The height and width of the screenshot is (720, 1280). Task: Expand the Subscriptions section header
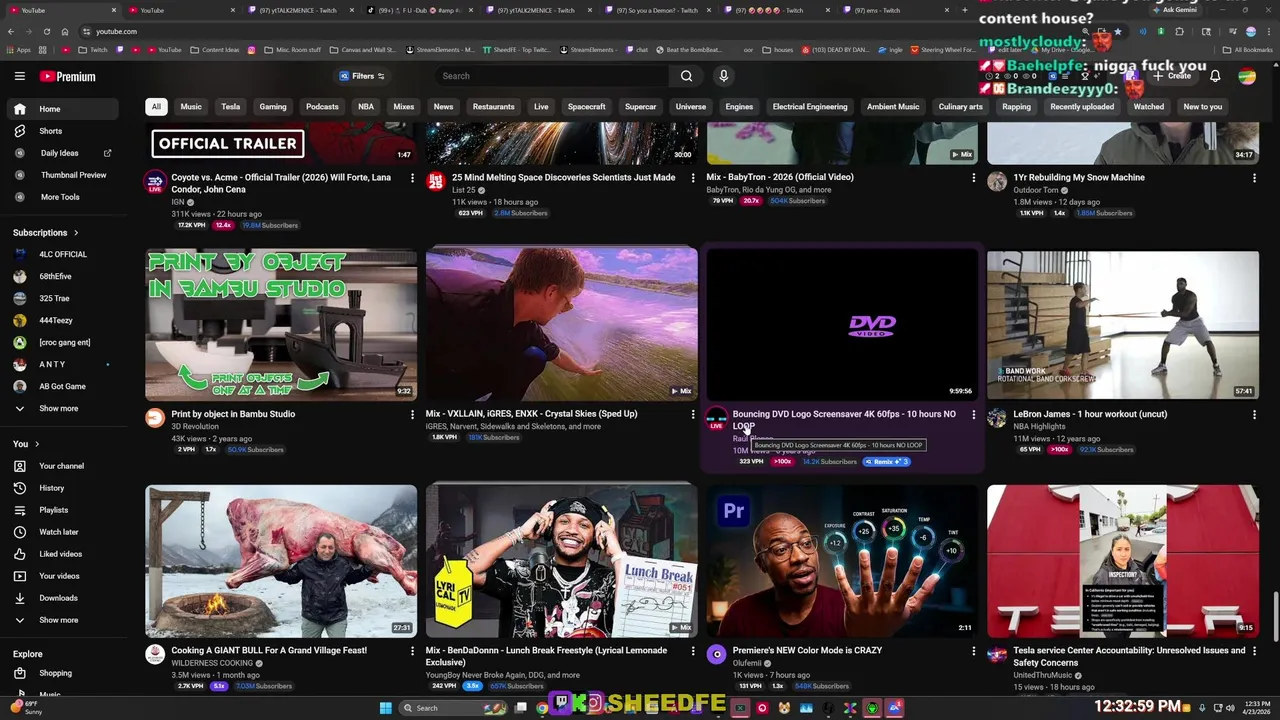pyautogui.click(x=46, y=233)
